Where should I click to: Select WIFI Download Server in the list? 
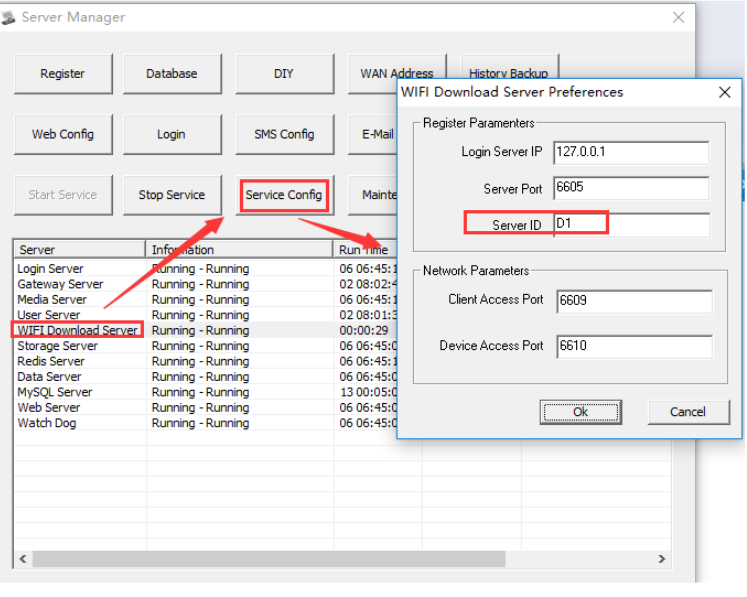click(x=78, y=330)
